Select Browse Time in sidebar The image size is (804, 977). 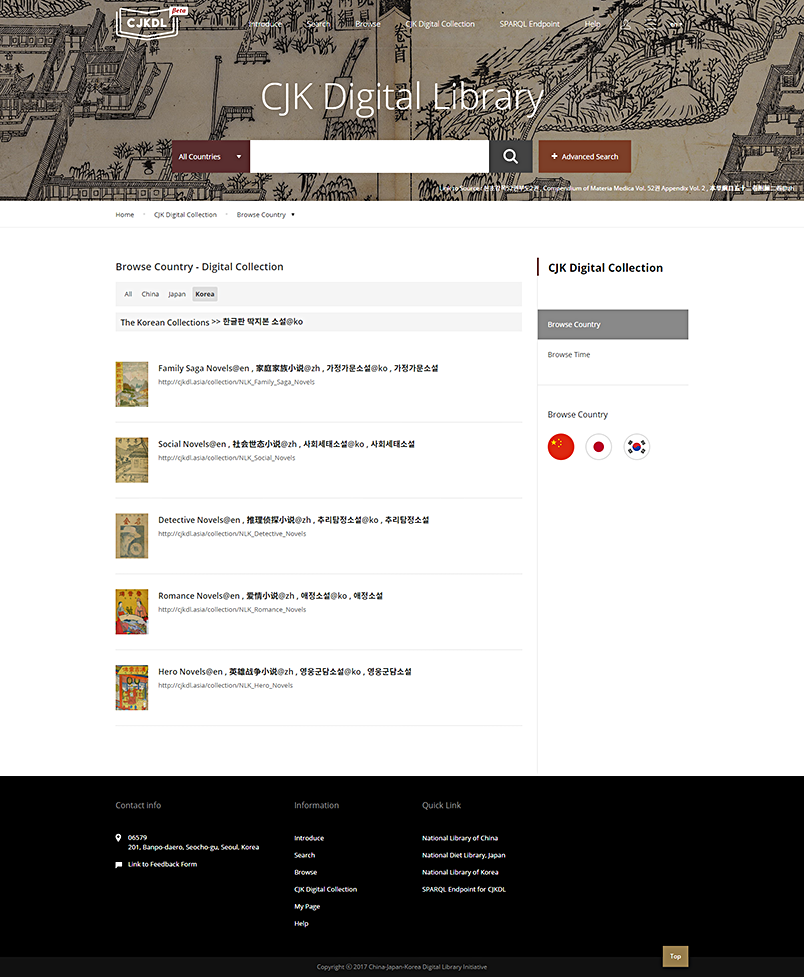568,355
